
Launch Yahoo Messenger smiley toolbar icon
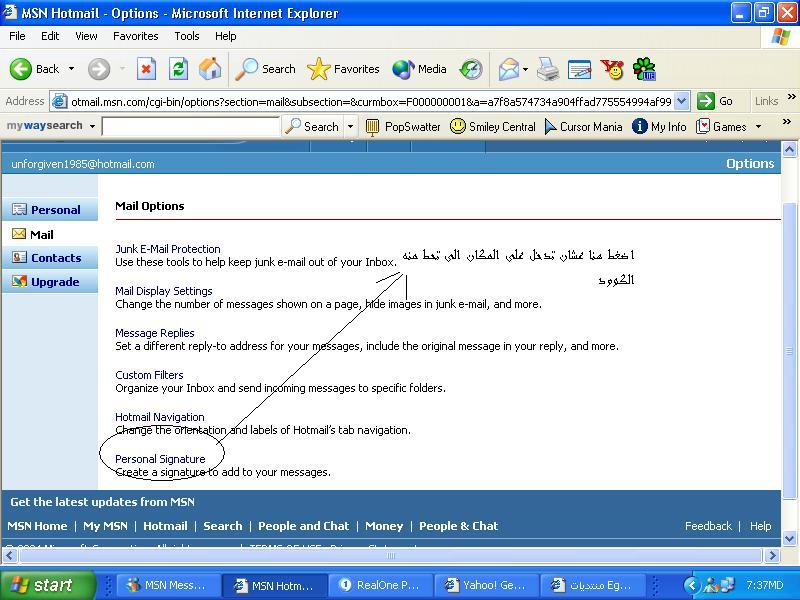click(612, 69)
